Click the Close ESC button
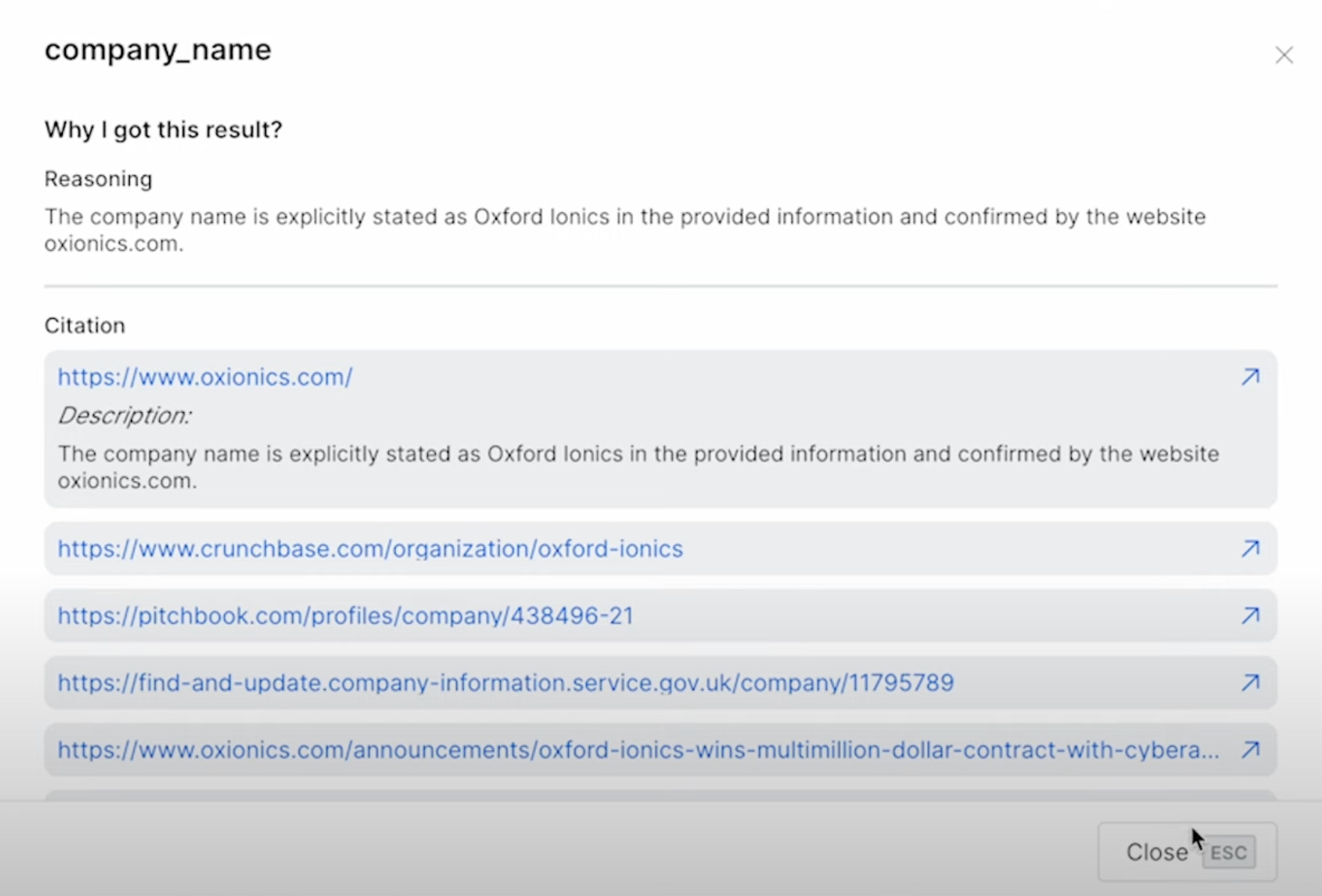Screen dimensions: 1322x896 (x=1188, y=852)
